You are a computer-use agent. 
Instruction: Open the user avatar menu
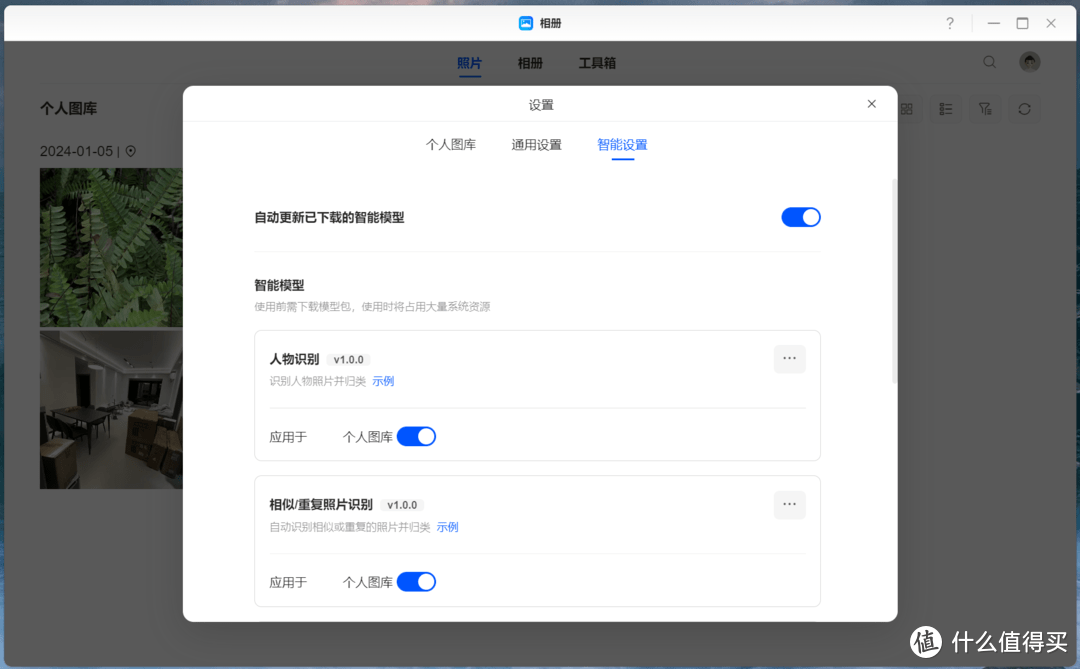1029,62
